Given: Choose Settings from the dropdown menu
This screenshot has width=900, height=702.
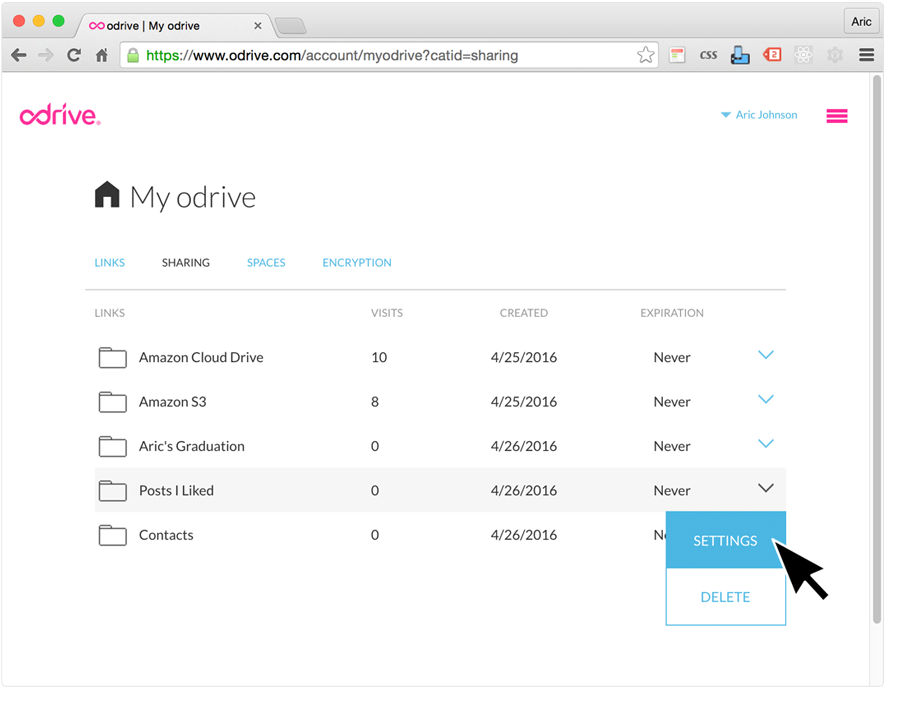Looking at the screenshot, I should coord(725,541).
